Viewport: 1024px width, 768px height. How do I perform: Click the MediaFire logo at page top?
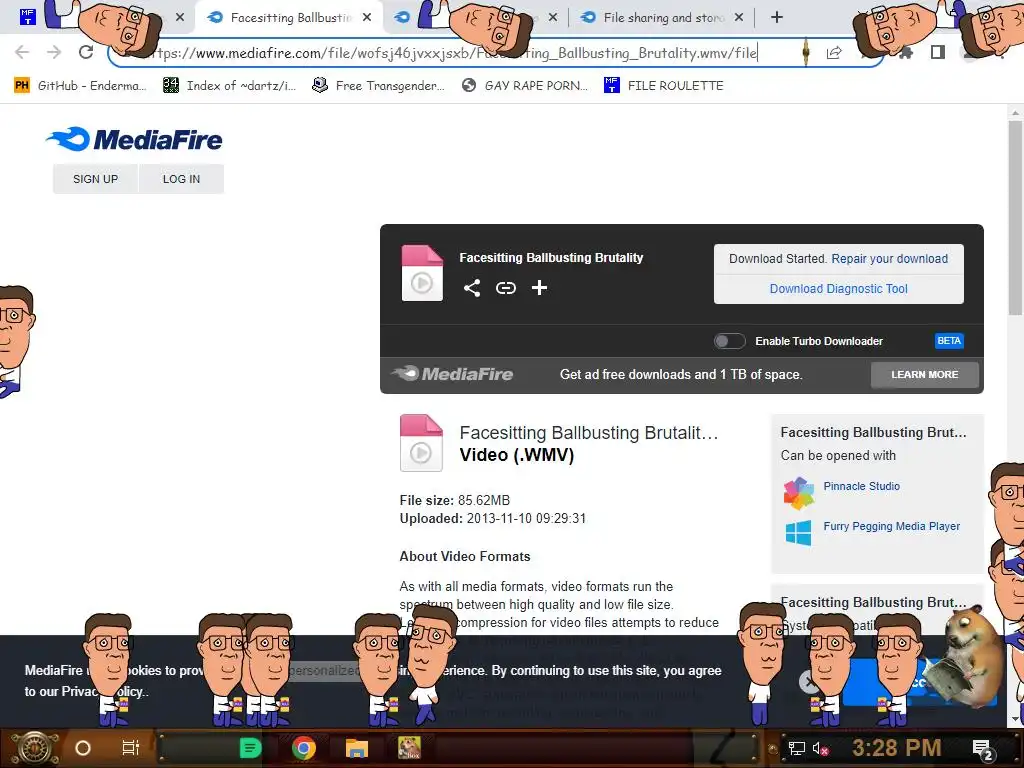[134, 139]
